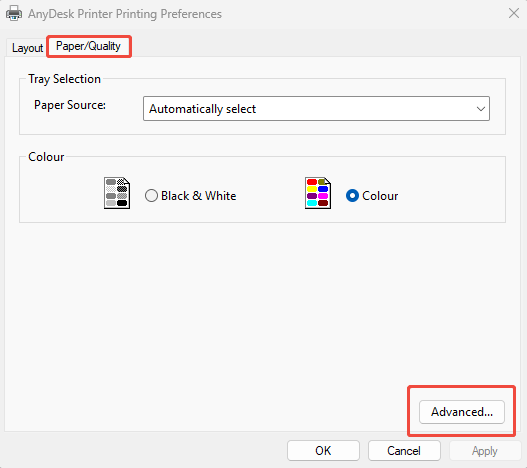Confirm with the OK button
Viewport: 527px width, 468px height.
(x=323, y=451)
